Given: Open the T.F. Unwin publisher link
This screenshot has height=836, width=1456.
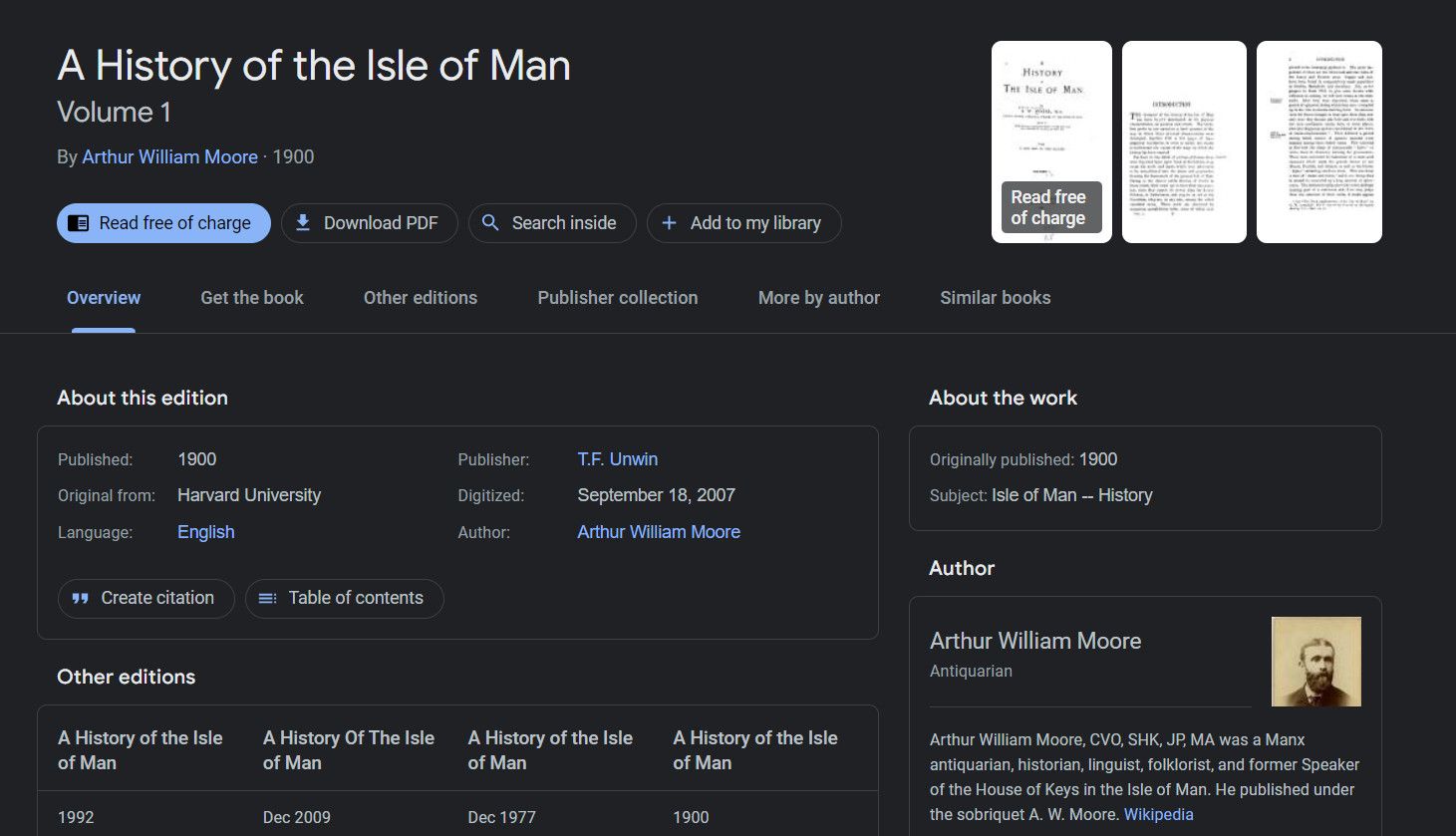Looking at the screenshot, I should point(618,459).
